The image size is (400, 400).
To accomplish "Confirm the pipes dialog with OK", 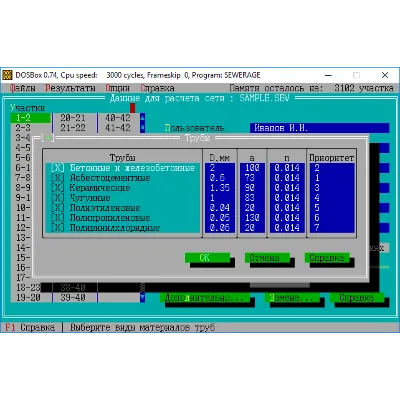I will pos(207,258).
